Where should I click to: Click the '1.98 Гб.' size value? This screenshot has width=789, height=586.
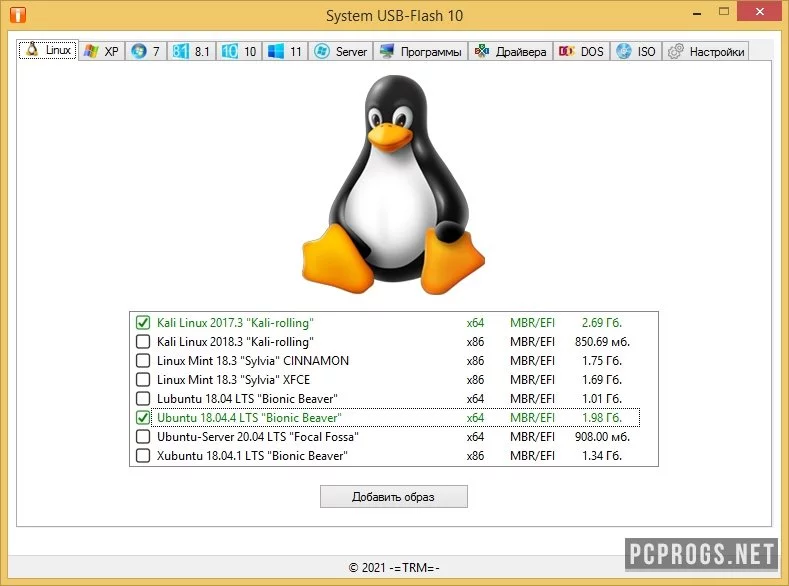(602, 417)
